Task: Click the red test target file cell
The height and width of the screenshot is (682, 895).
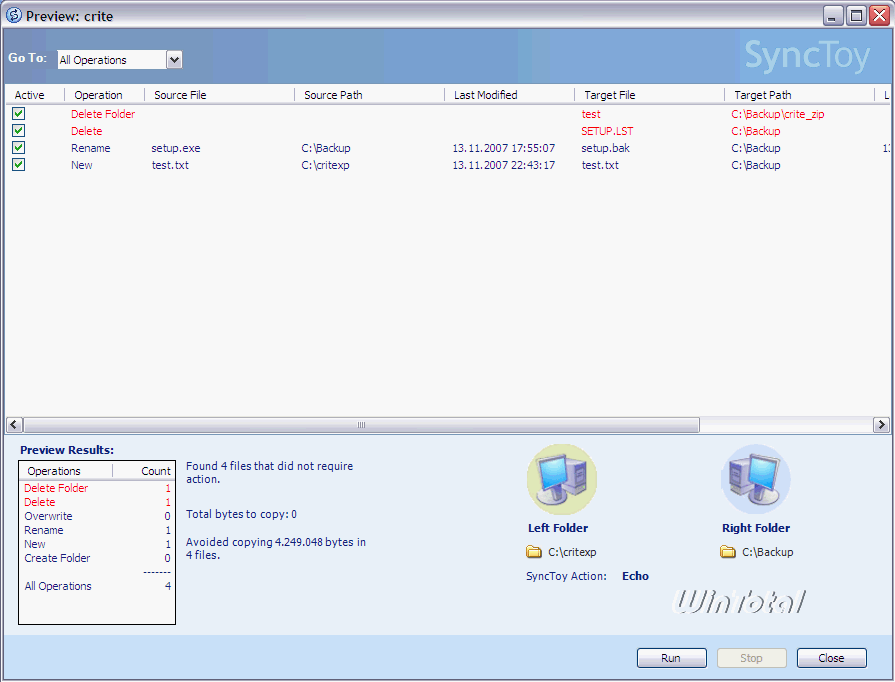Action: (x=591, y=114)
